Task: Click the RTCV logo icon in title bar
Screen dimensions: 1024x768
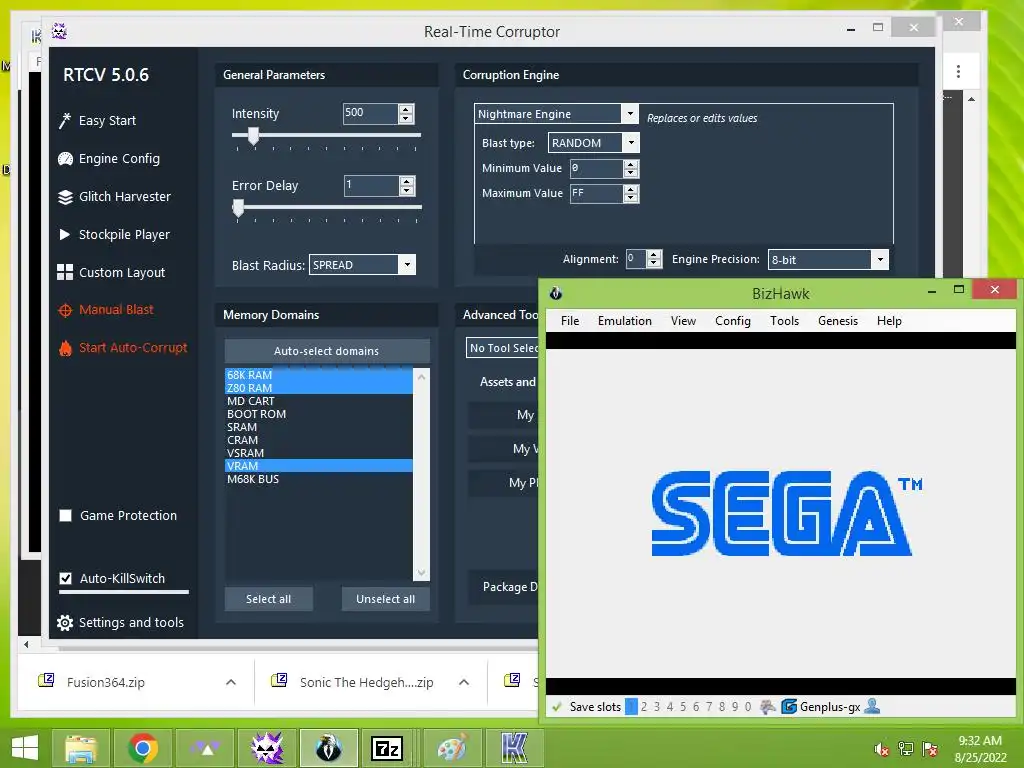Action: point(59,31)
